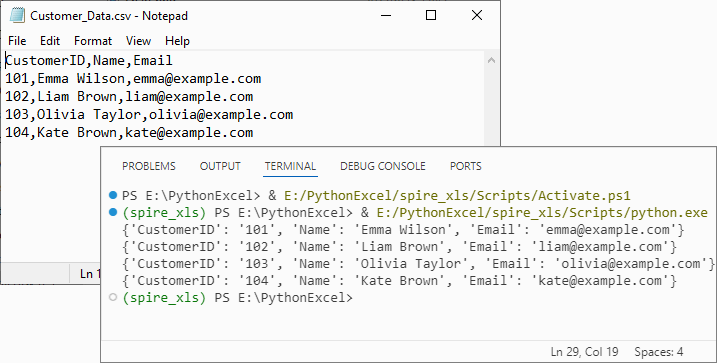The image size is (717, 363).
Task: Open the View menu in Notepad
Action: 138,41
